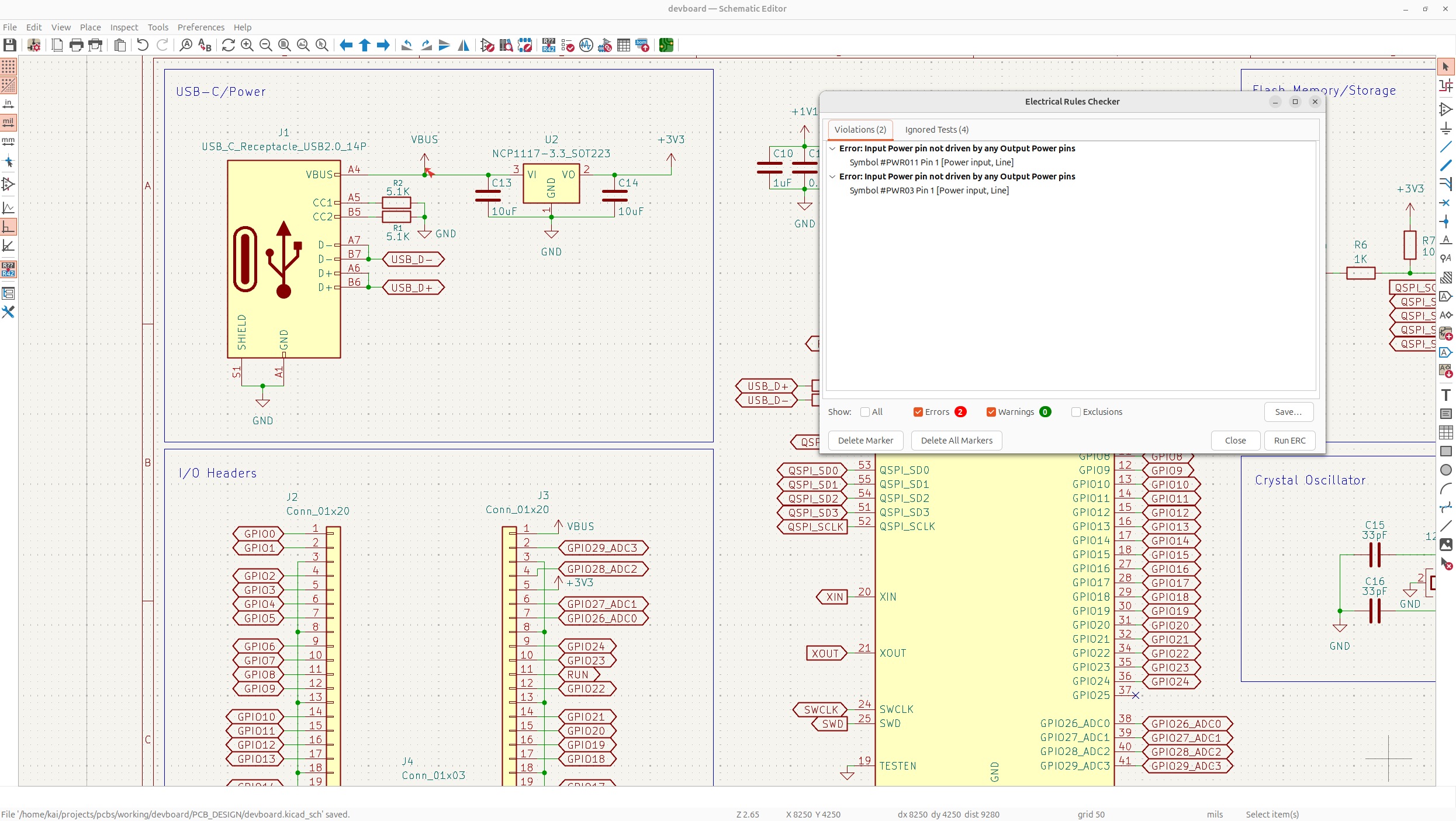Click the Annotate schematic R?? icon
The height and width of the screenshot is (821, 1456).
pyautogui.click(x=548, y=45)
